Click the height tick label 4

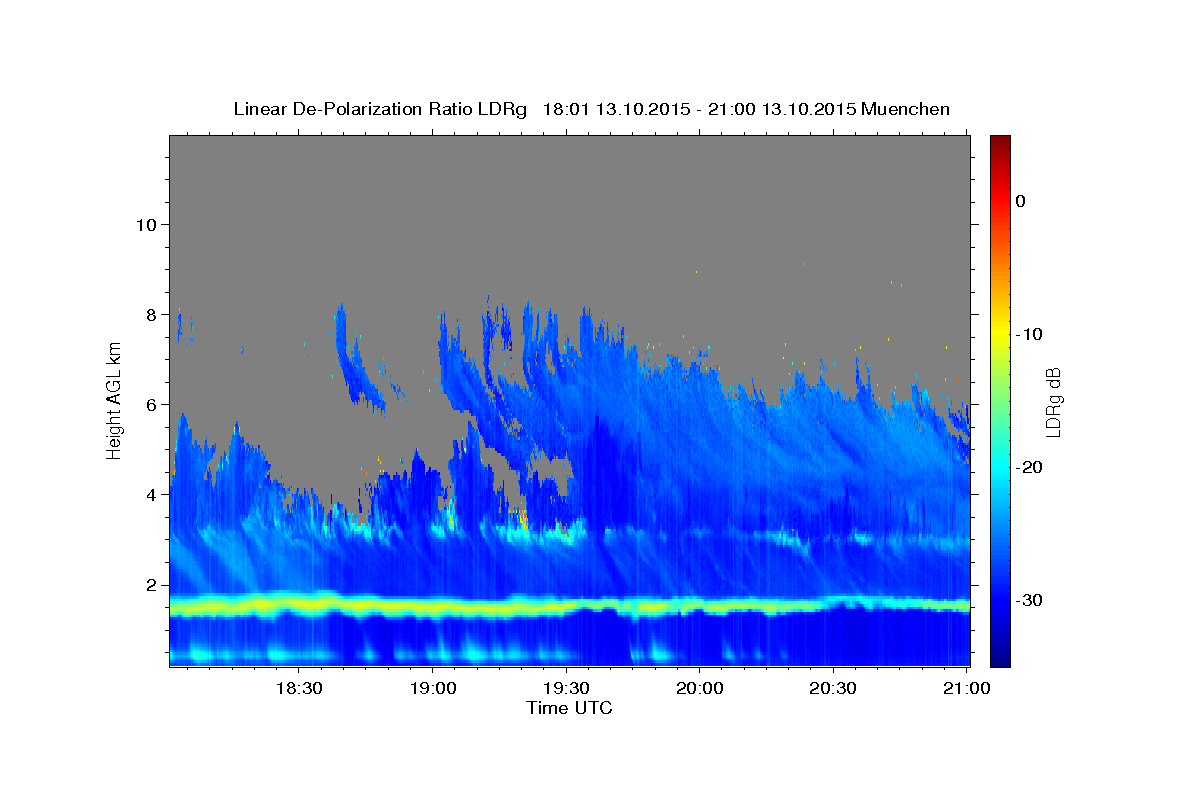[150, 494]
